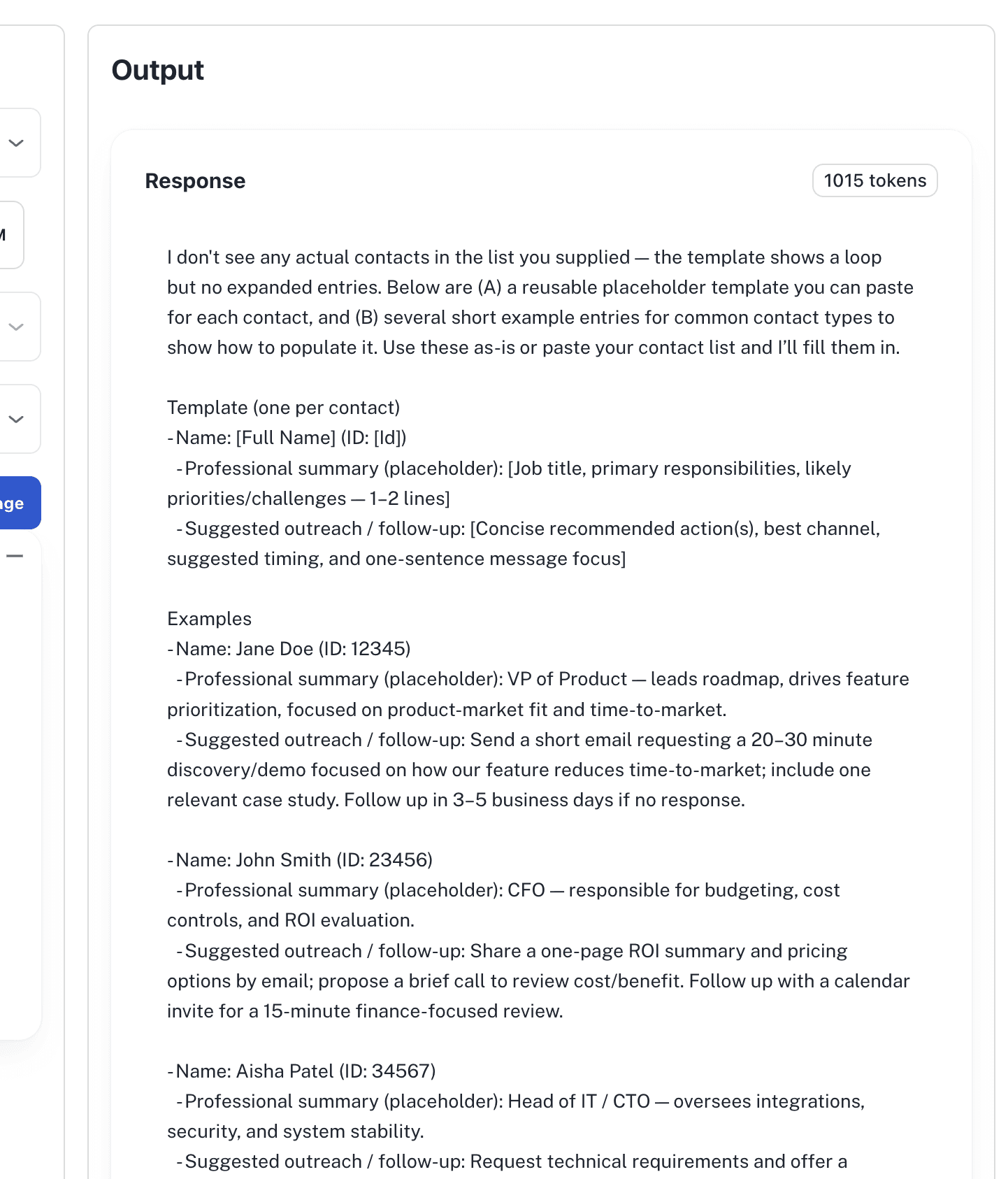Select the "Name: John Smith (ID: 23456)" line
Viewport: 1008px width, 1179px height.
tap(300, 860)
